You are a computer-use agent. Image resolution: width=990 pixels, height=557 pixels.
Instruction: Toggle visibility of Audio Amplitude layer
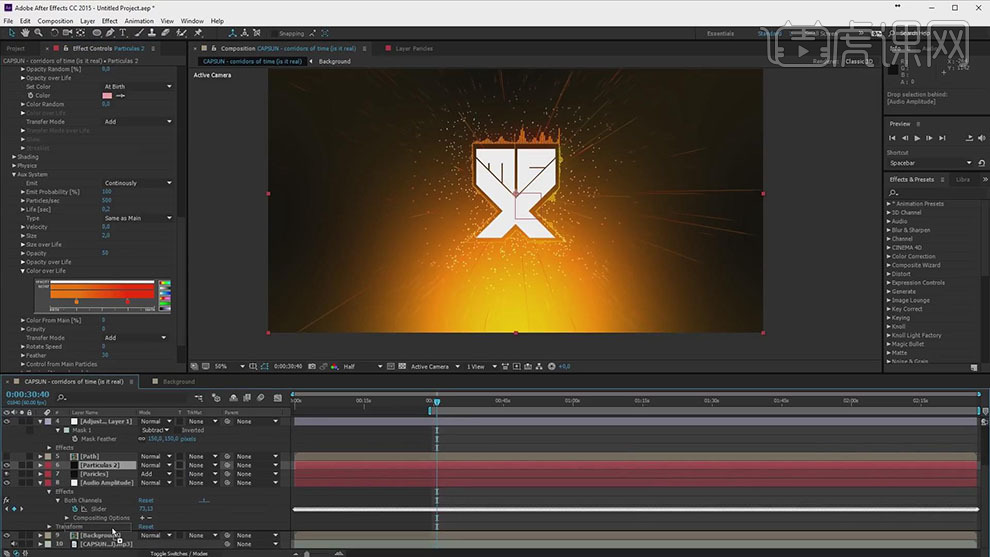7,483
